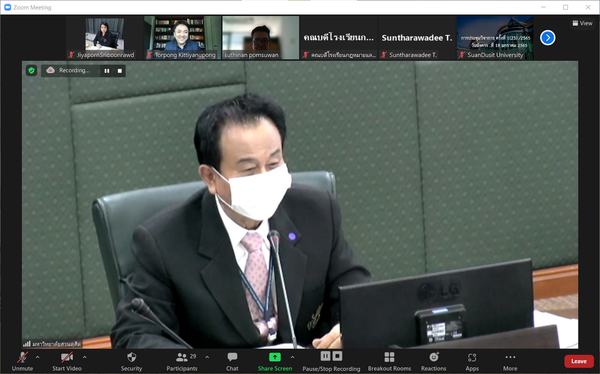Stop recording in bottom toolbar
The height and width of the screenshot is (374, 600).
tap(337, 356)
